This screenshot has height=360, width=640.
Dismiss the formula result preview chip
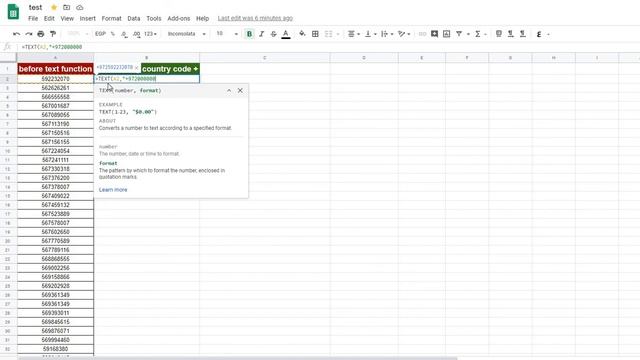coord(136,67)
